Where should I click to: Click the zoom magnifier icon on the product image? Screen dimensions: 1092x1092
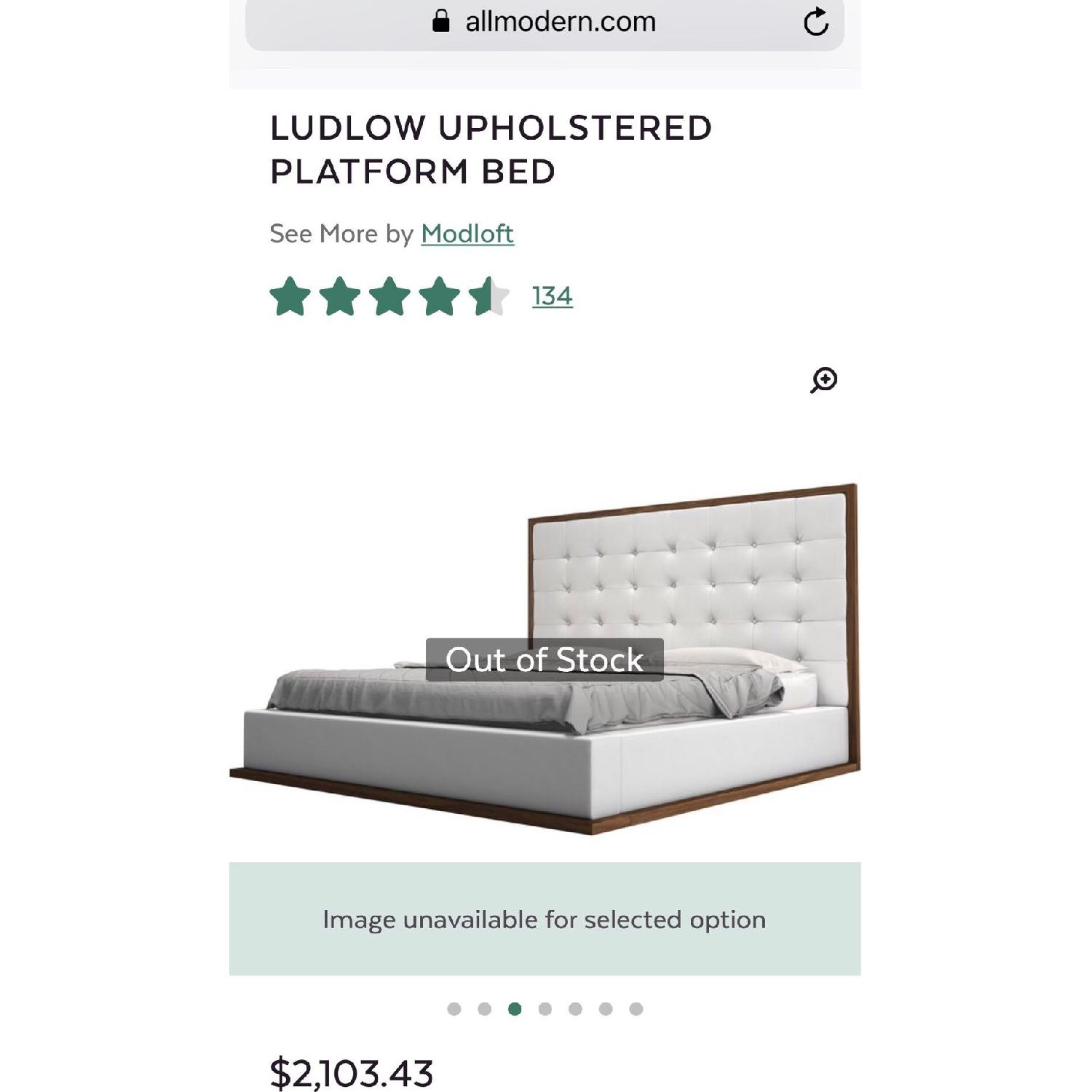point(823,379)
